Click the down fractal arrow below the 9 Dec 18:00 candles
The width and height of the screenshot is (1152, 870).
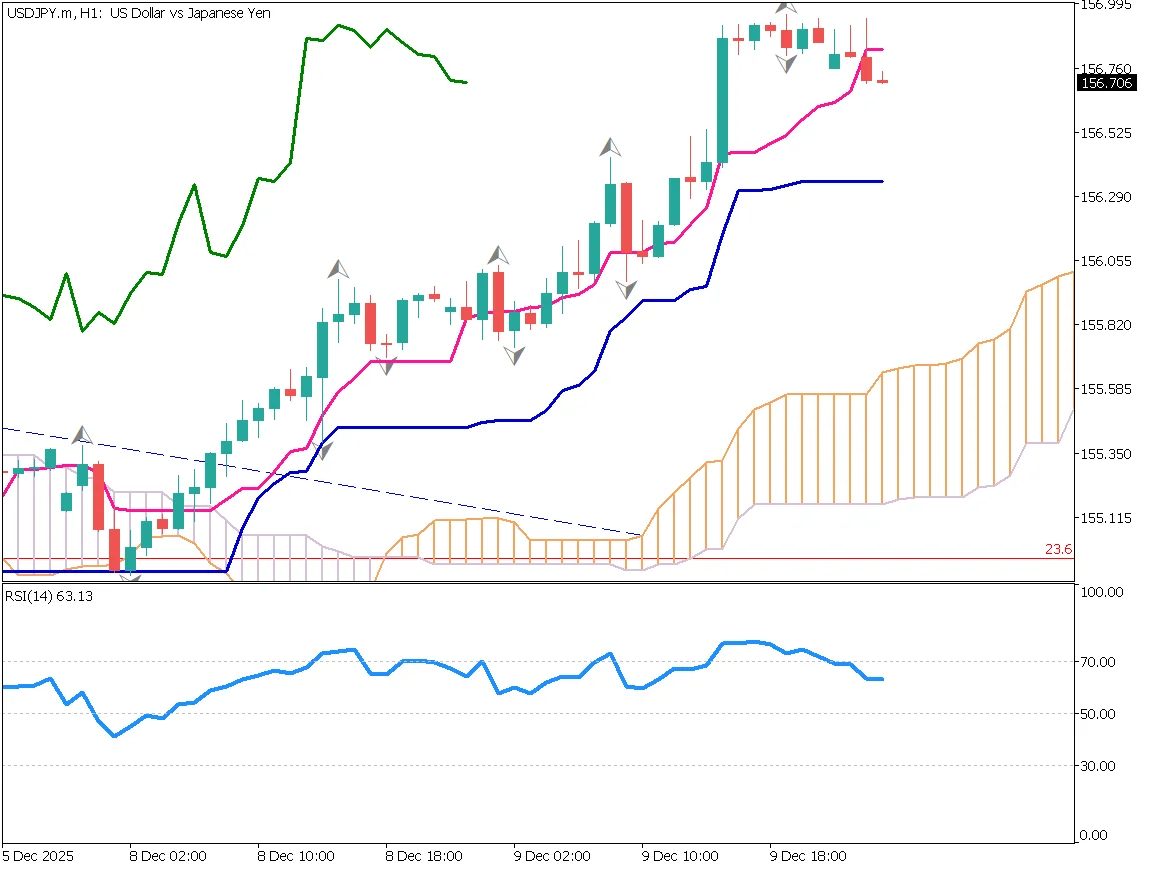click(788, 63)
